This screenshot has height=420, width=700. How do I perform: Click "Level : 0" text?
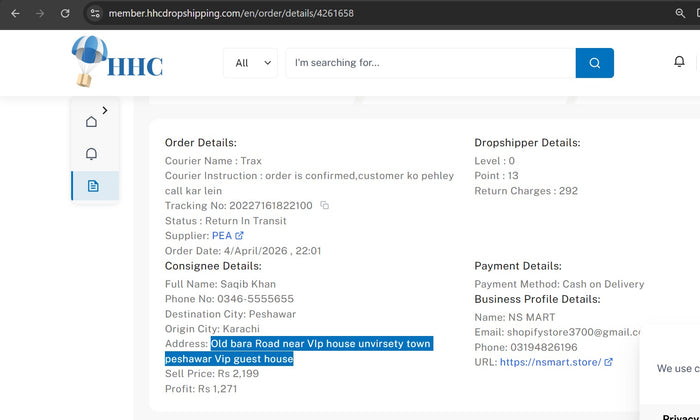tap(494, 161)
